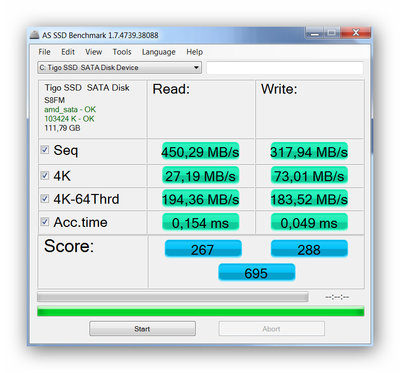Open the View menu
400x373 pixels.
pos(93,52)
